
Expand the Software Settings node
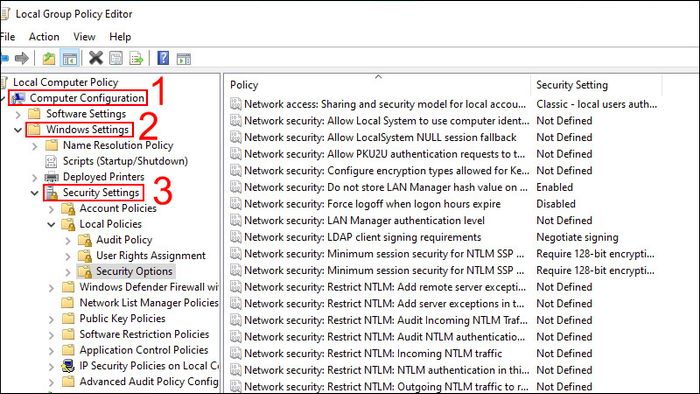[x=18, y=114]
